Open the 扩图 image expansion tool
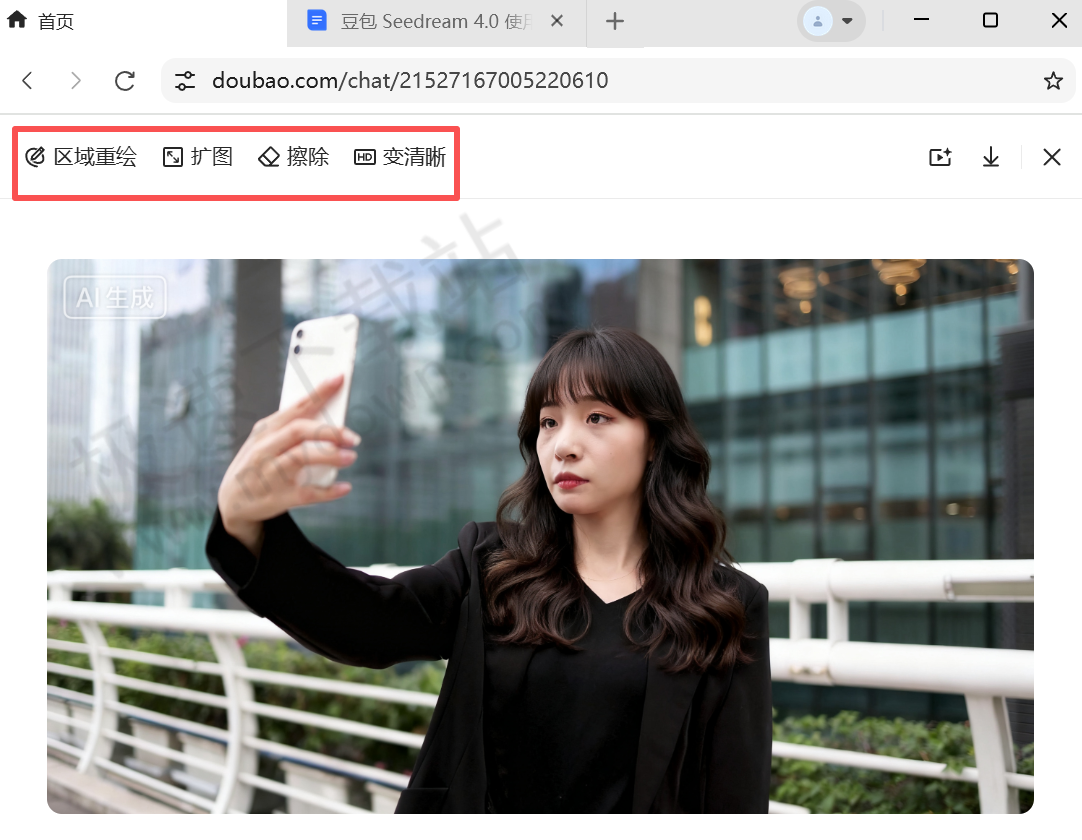The width and height of the screenshot is (1082, 840). tap(197, 157)
